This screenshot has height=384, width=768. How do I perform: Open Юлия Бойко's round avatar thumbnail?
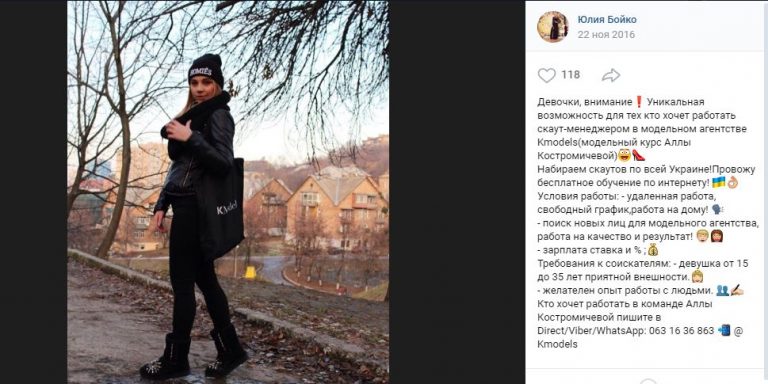[x=552, y=26]
